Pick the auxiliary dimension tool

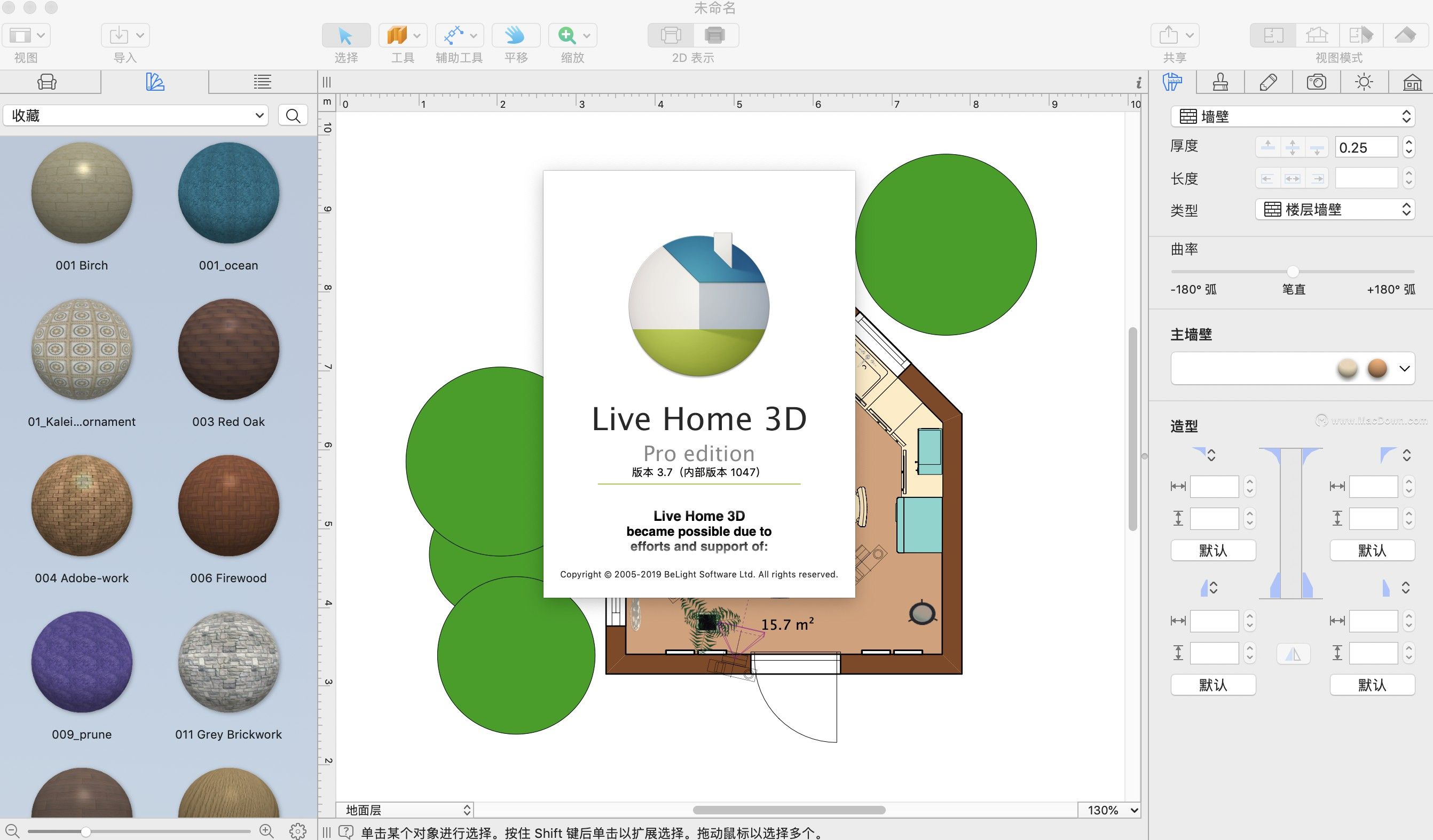pos(453,35)
